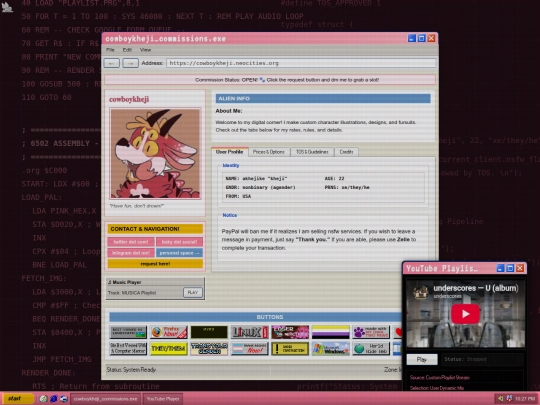540x405 pixels.
Task: Click the under construction warning badge
Action: point(290,349)
